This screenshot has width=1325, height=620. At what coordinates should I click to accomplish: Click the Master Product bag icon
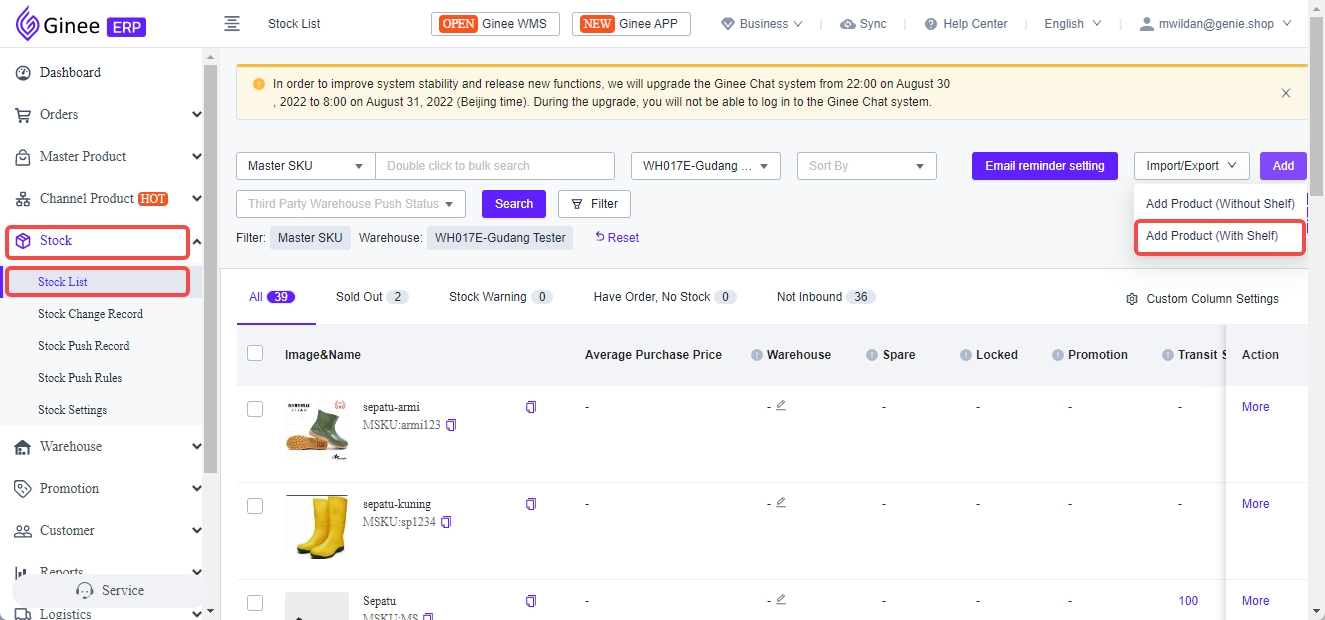[x=22, y=157]
